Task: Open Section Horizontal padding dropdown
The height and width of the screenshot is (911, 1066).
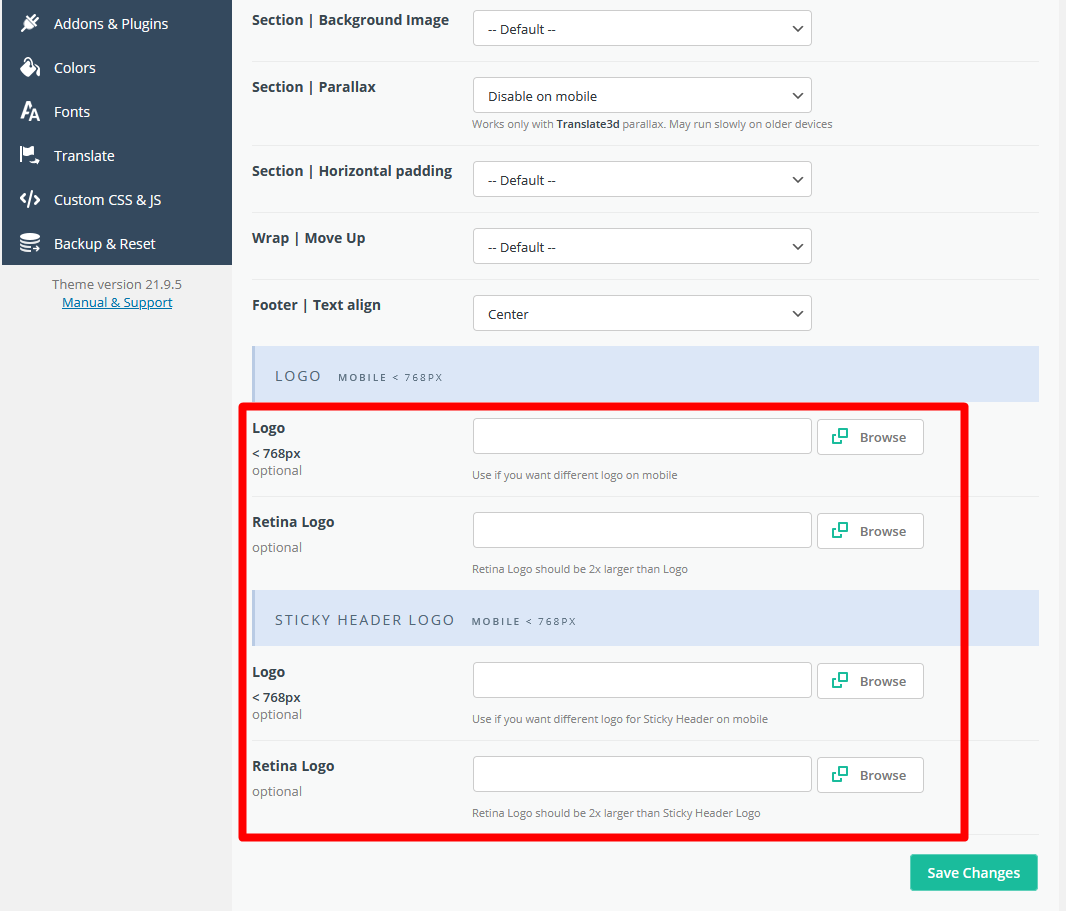Action: (x=642, y=179)
